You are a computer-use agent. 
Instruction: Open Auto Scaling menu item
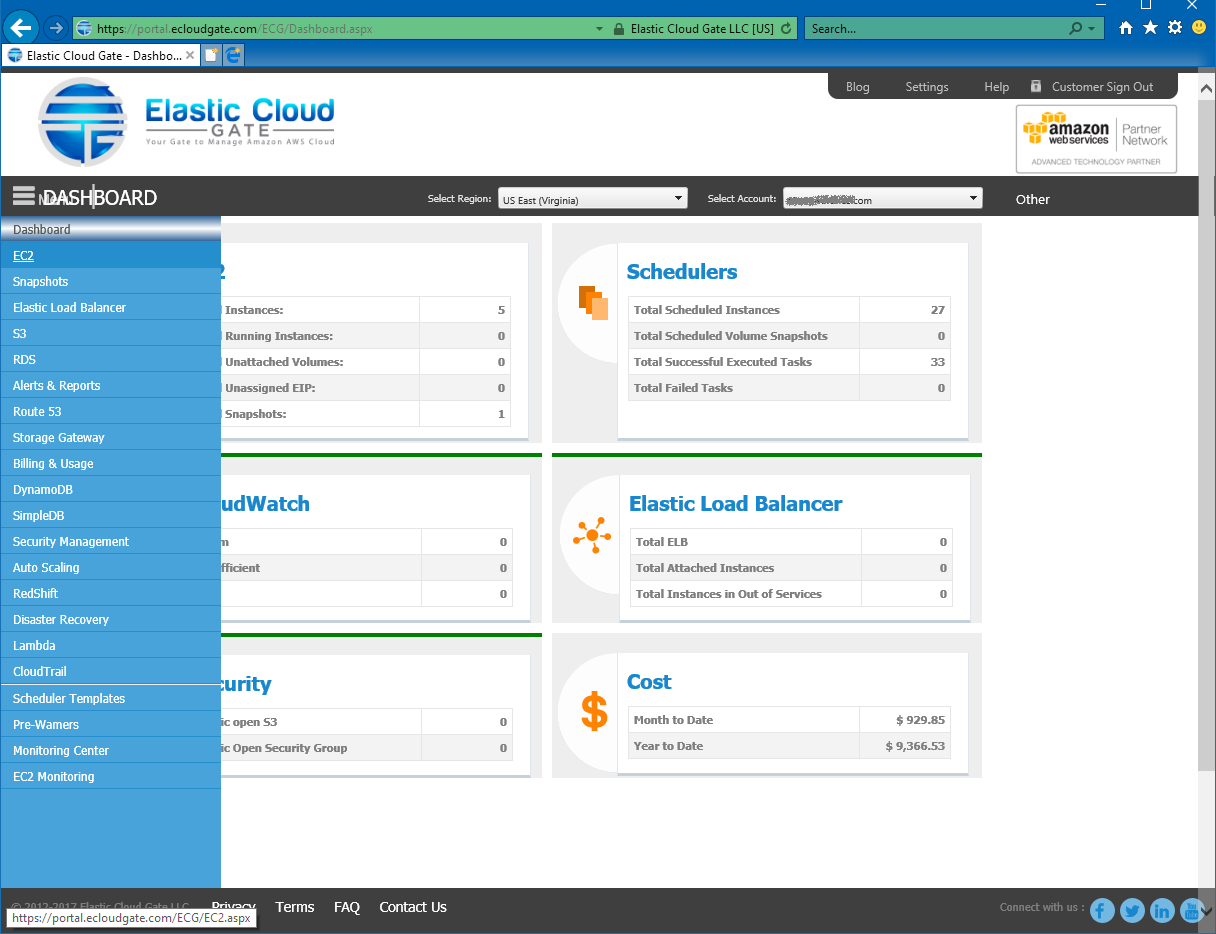[x=110, y=567]
